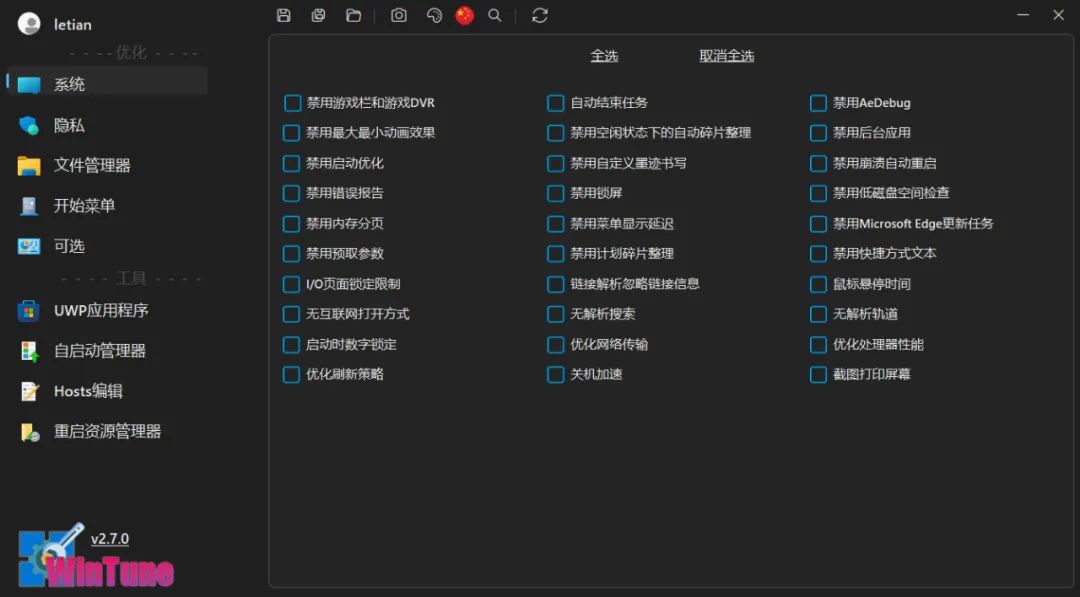Click the 可选 icon in sidebar

(x=29, y=247)
